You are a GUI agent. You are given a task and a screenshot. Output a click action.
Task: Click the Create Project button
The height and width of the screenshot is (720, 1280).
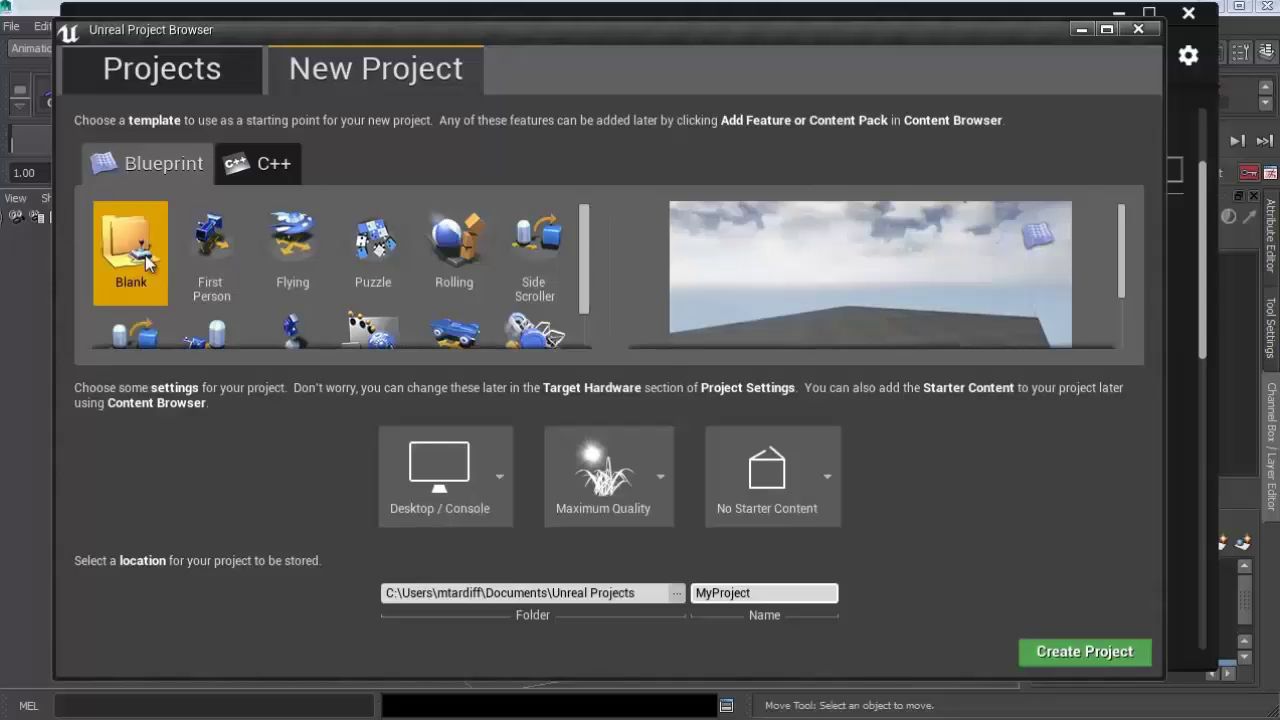pos(1085,652)
